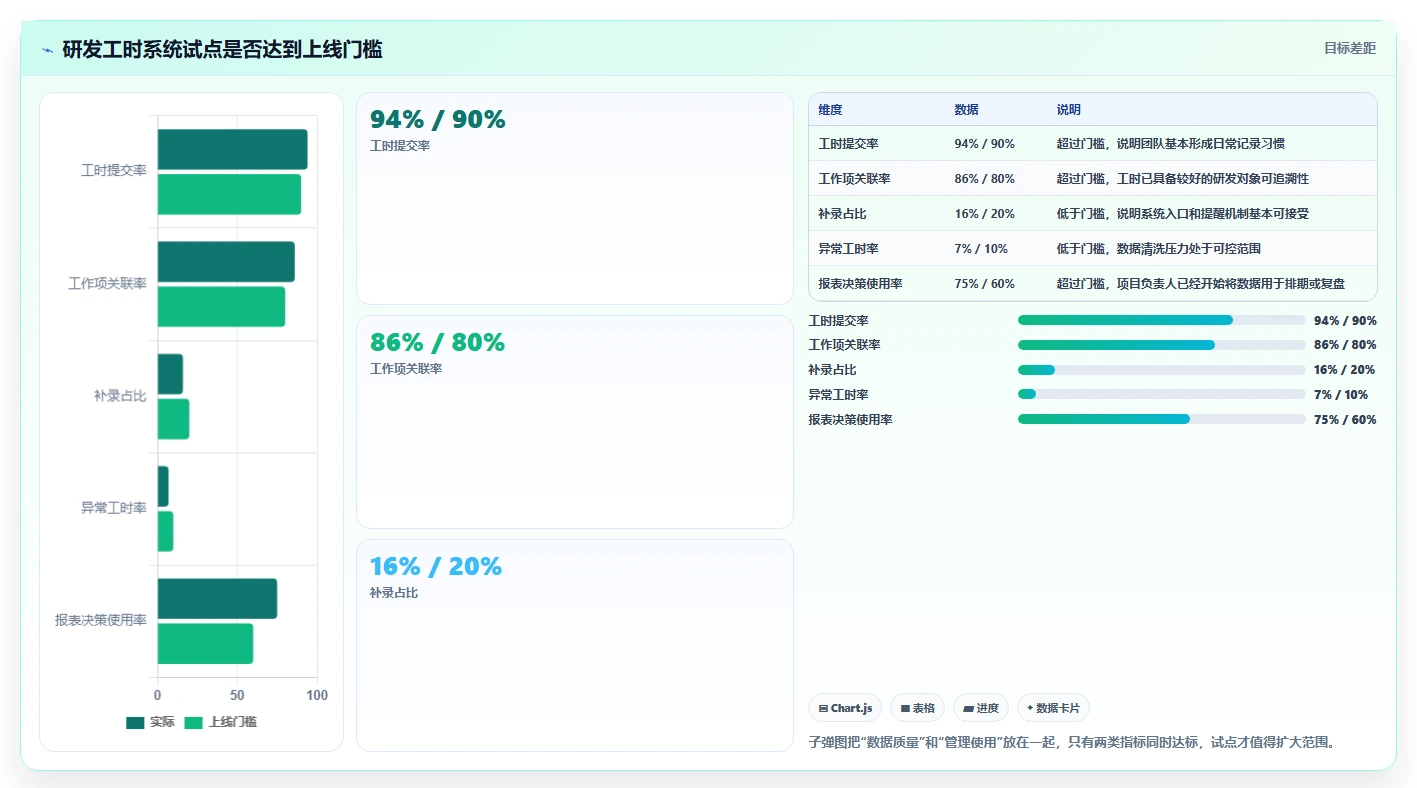Click the light 上线门槛 bar for 异常工时率
This screenshot has width=1417, height=788.
(x=166, y=531)
